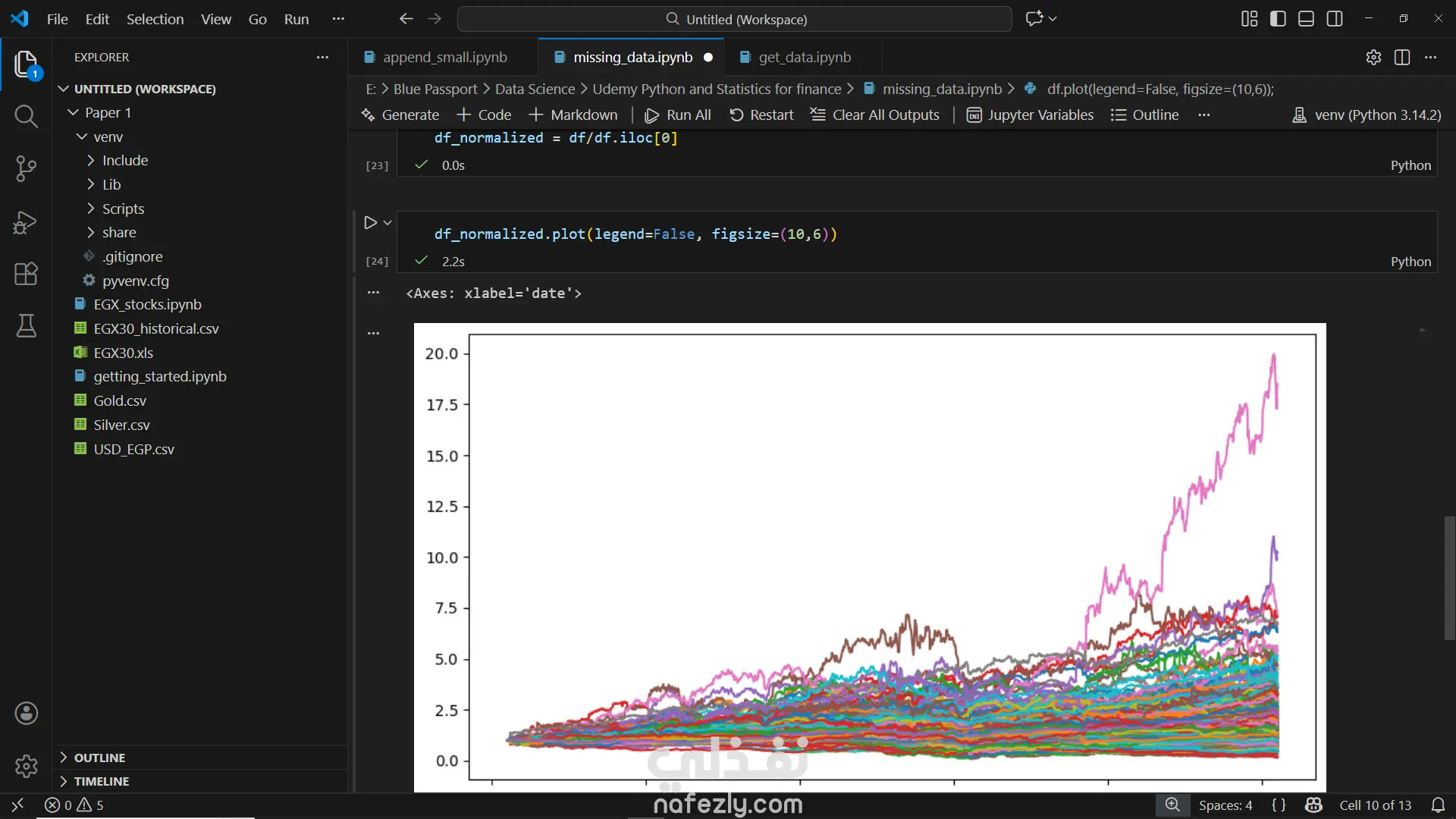Switch to the get_data.ipynb tab
Viewport: 1456px width, 819px height.
[x=804, y=58]
